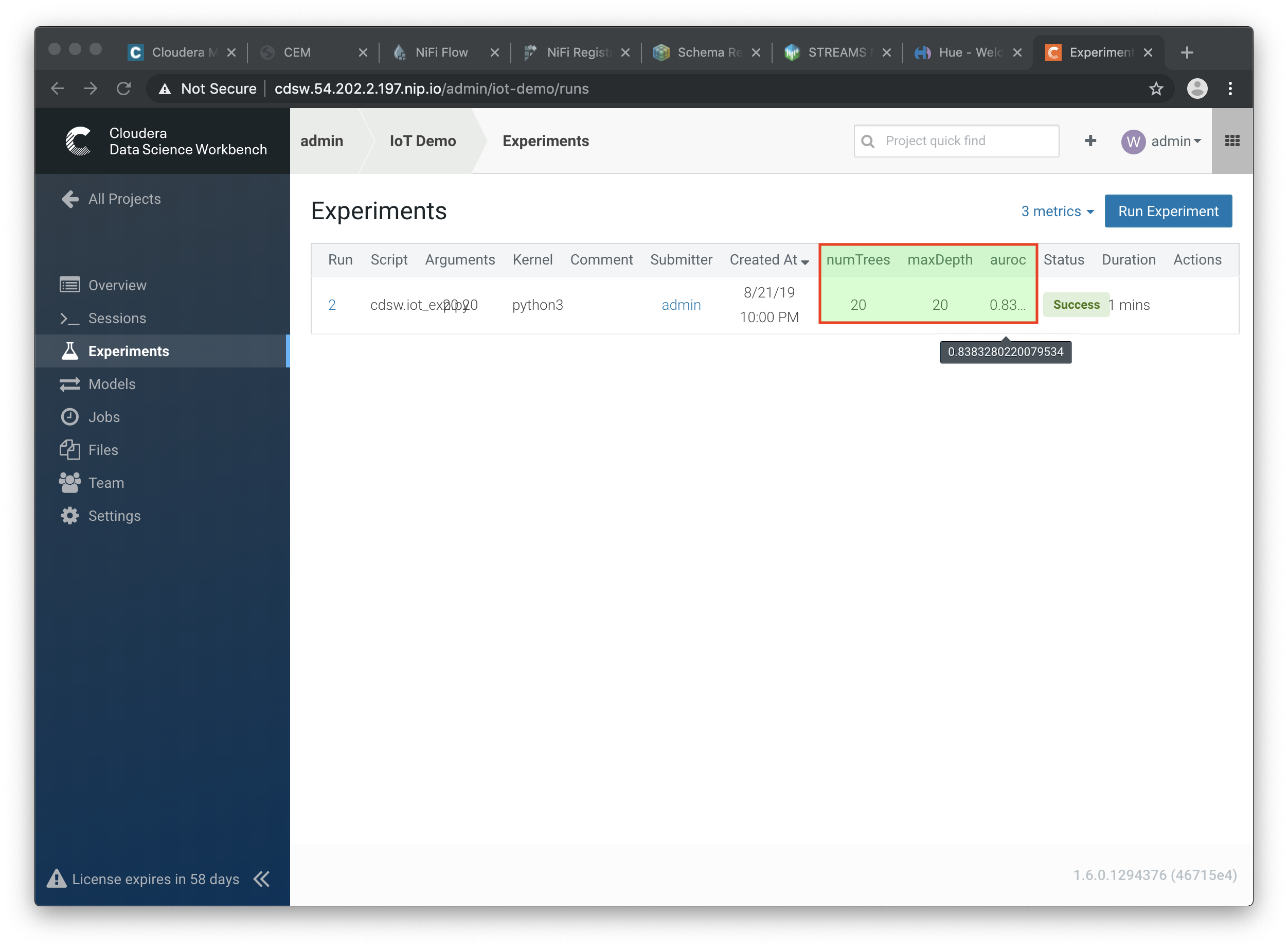The image size is (1288, 949).
Task: Click the Created At sort arrow
Action: (x=807, y=261)
